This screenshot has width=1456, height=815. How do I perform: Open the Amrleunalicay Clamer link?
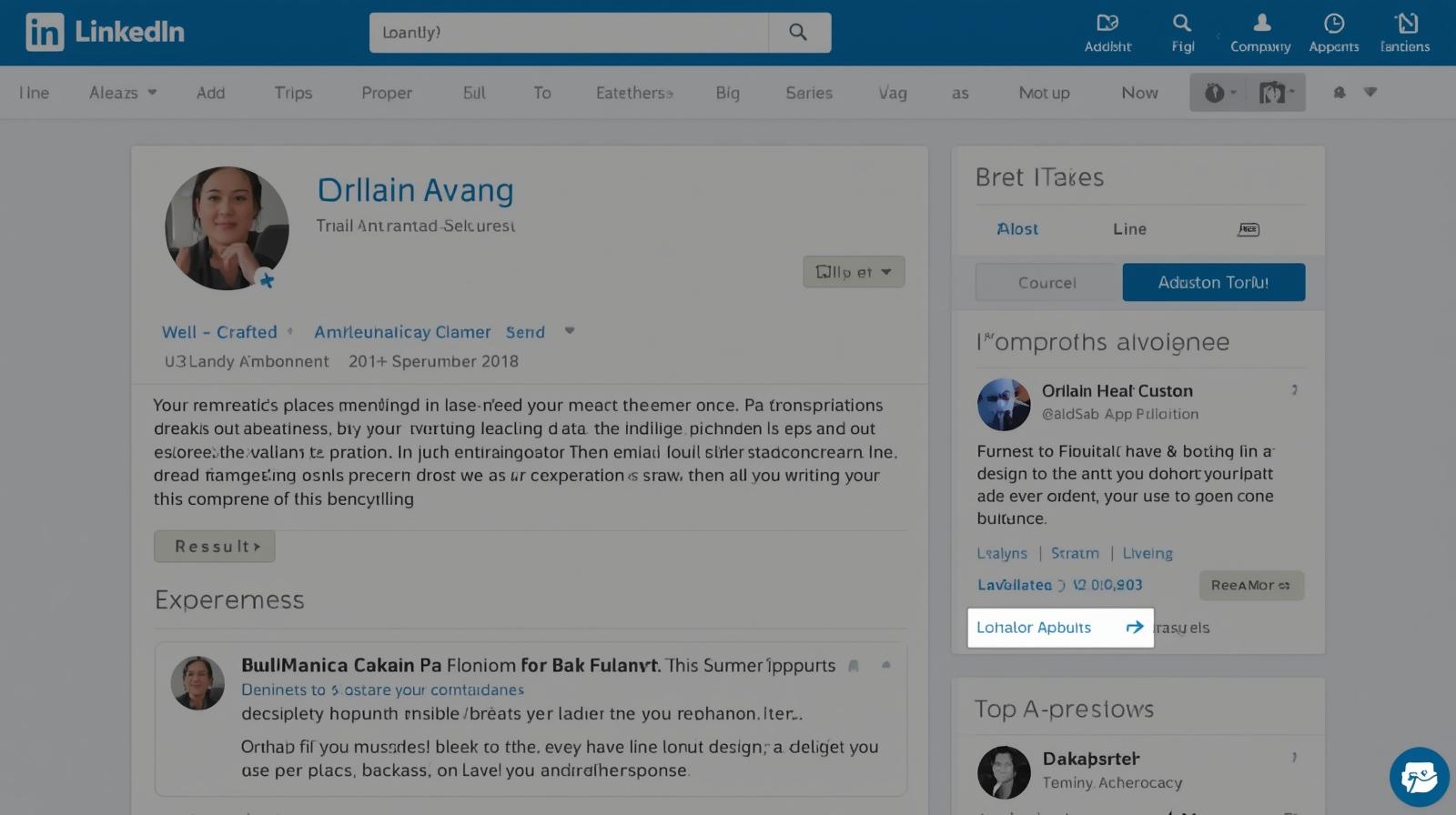tap(402, 332)
